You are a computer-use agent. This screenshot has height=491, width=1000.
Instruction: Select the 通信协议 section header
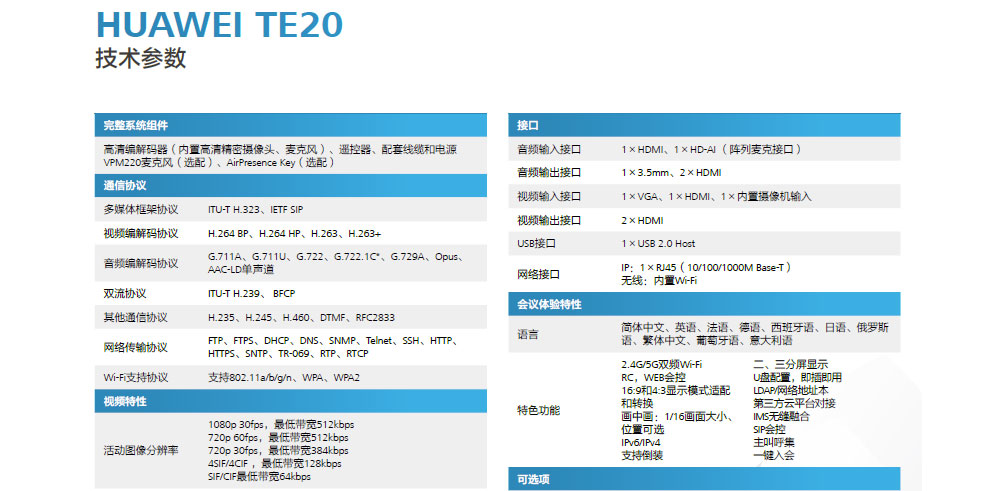[125, 185]
